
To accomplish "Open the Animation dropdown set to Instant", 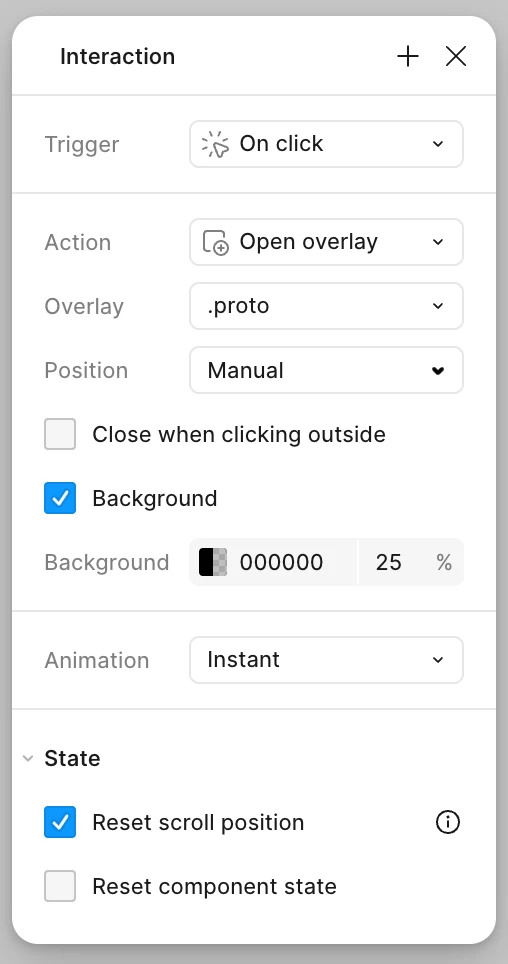I will pos(326,660).
